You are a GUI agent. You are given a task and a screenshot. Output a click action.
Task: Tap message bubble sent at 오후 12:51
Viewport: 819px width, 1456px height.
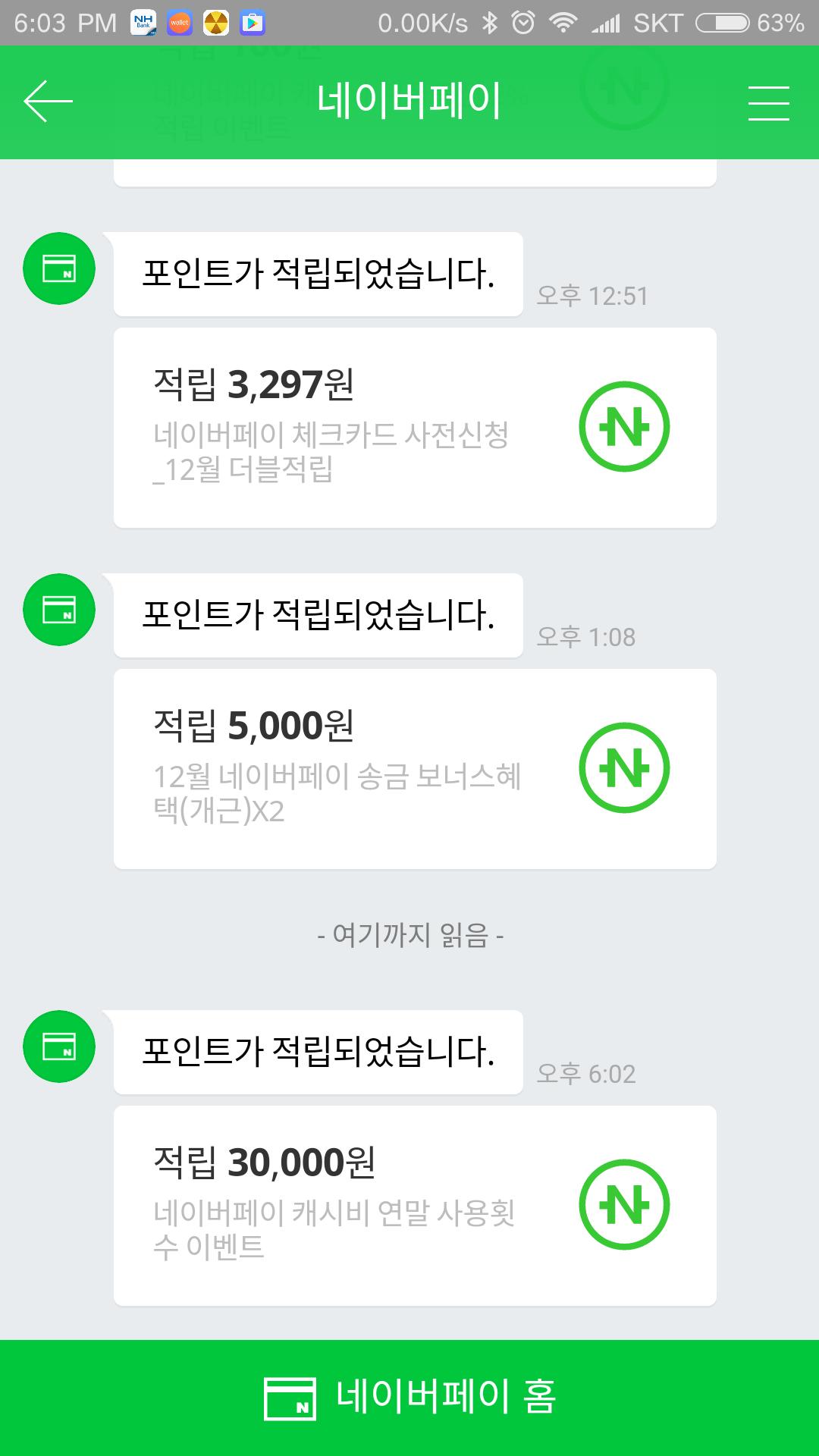pos(318,275)
